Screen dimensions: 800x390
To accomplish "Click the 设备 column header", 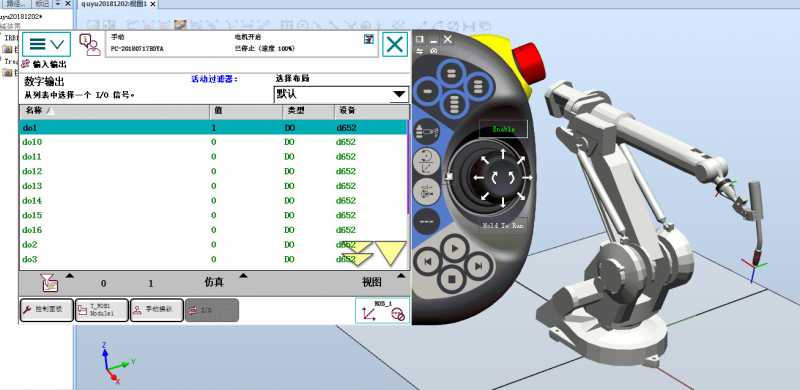I will coord(371,110).
